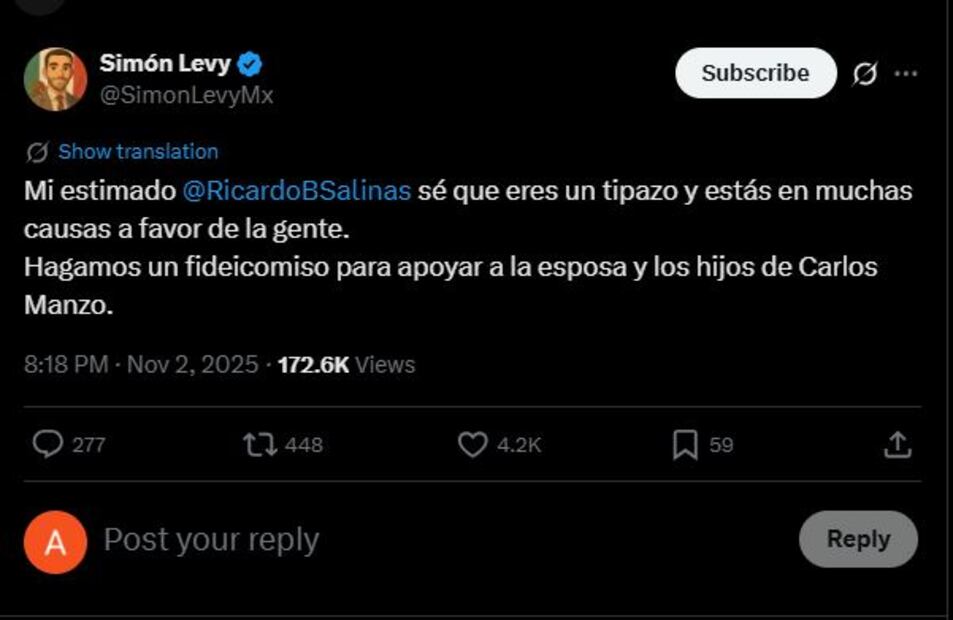Screen dimensions: 953x620
Task: Bookmark this post
Action: pos(685,444)
